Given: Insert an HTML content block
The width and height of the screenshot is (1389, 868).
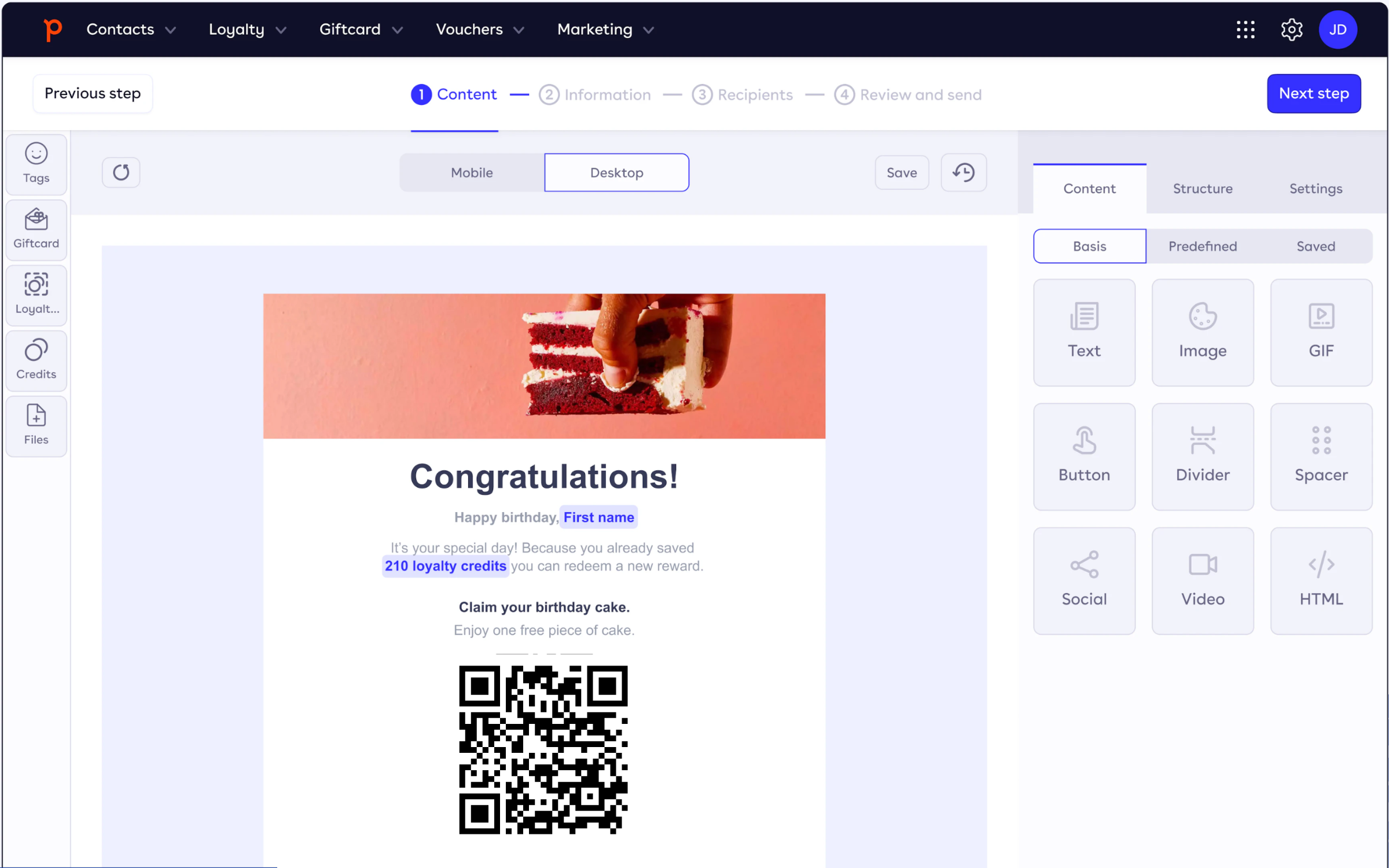Looking at the screenshot, I should [1321, 580].
